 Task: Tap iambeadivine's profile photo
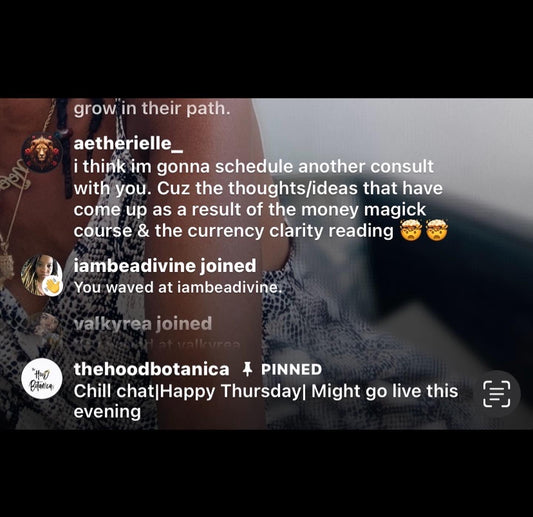tap(42, 275)
